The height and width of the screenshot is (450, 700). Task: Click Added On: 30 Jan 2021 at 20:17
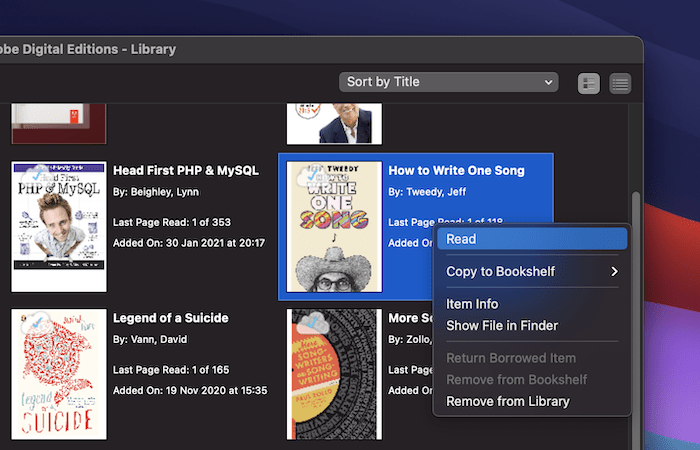[x=189, y=243]
